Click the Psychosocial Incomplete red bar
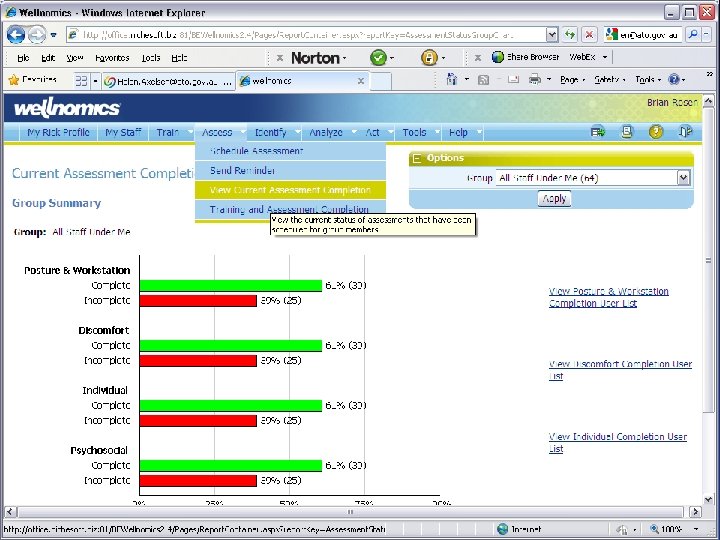Viewport: 720px width, 540px height. pos(198,480)
